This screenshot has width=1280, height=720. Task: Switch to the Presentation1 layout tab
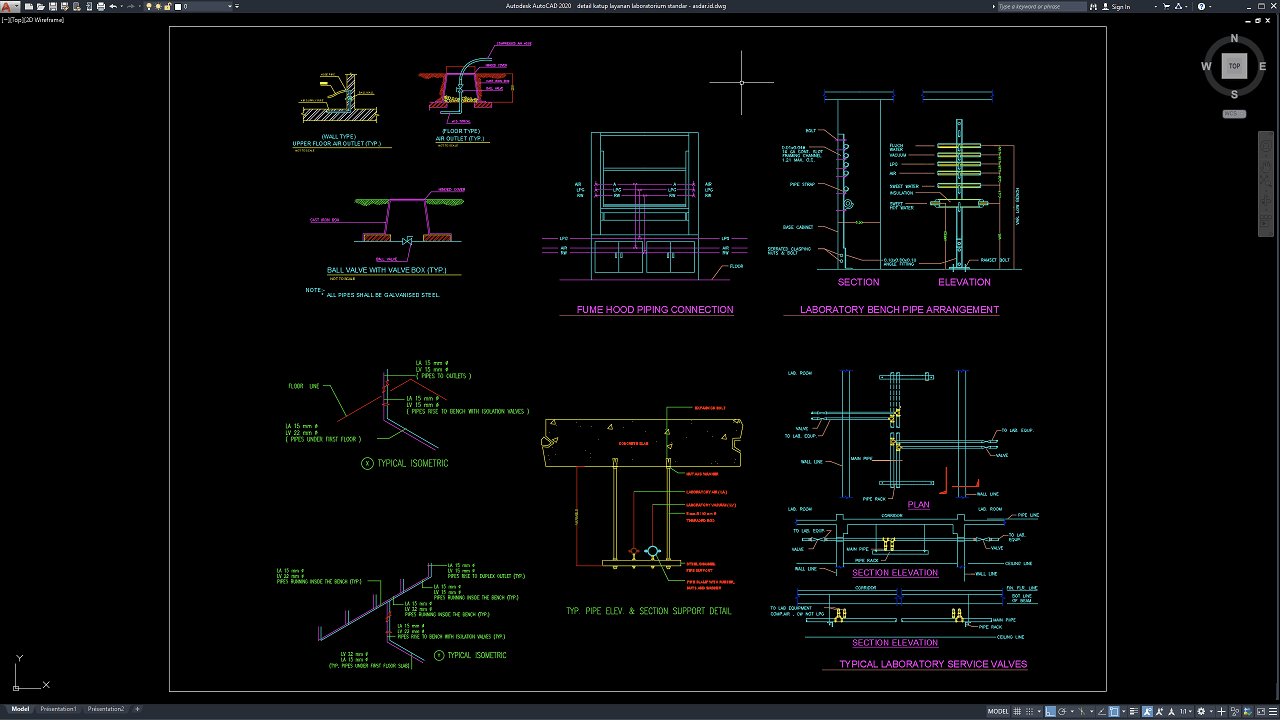(58, 709)
